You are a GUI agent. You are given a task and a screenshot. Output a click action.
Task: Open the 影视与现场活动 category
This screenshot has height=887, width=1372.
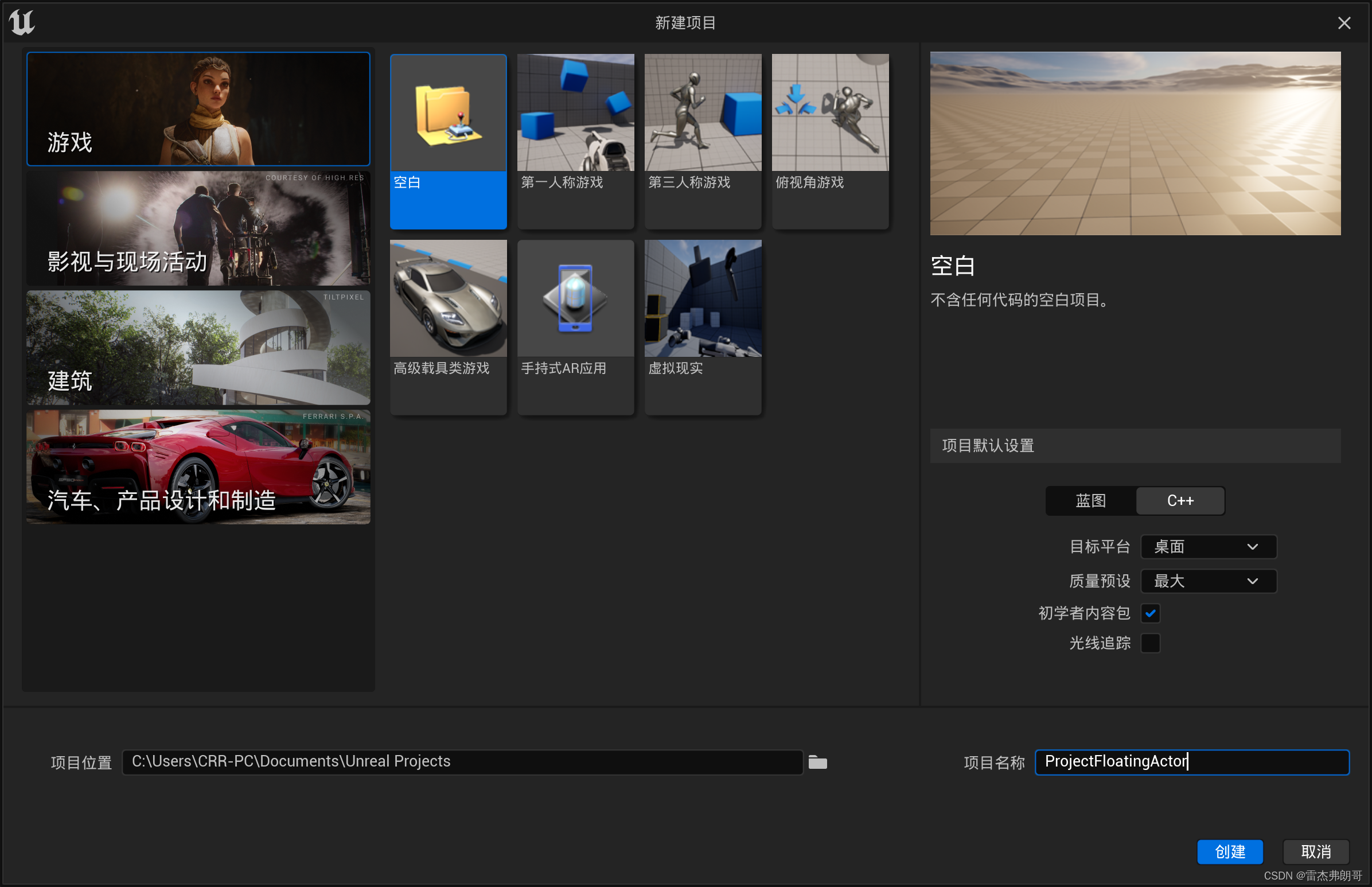198,228
